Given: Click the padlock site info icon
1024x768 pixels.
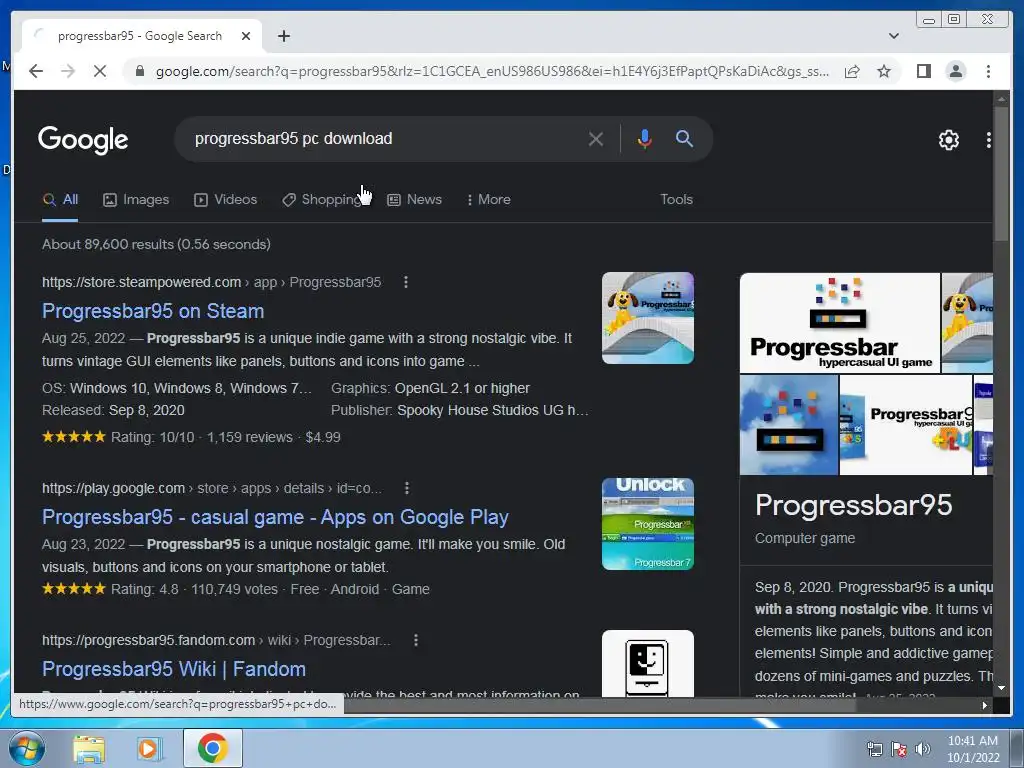Looking at the screenshot, I should pos(139,71).
